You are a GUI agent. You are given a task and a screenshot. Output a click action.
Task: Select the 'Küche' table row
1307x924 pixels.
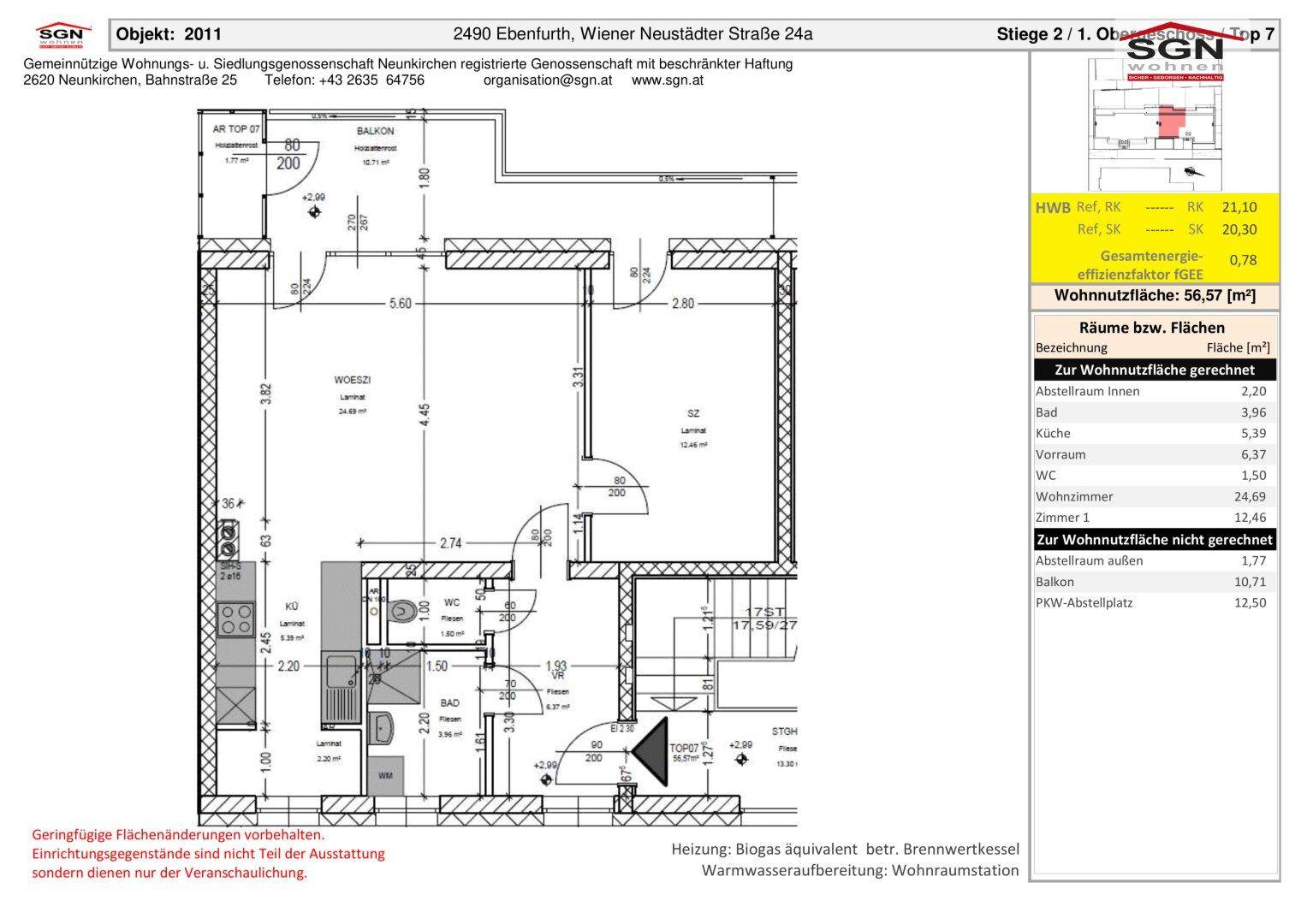point(1156,433)
